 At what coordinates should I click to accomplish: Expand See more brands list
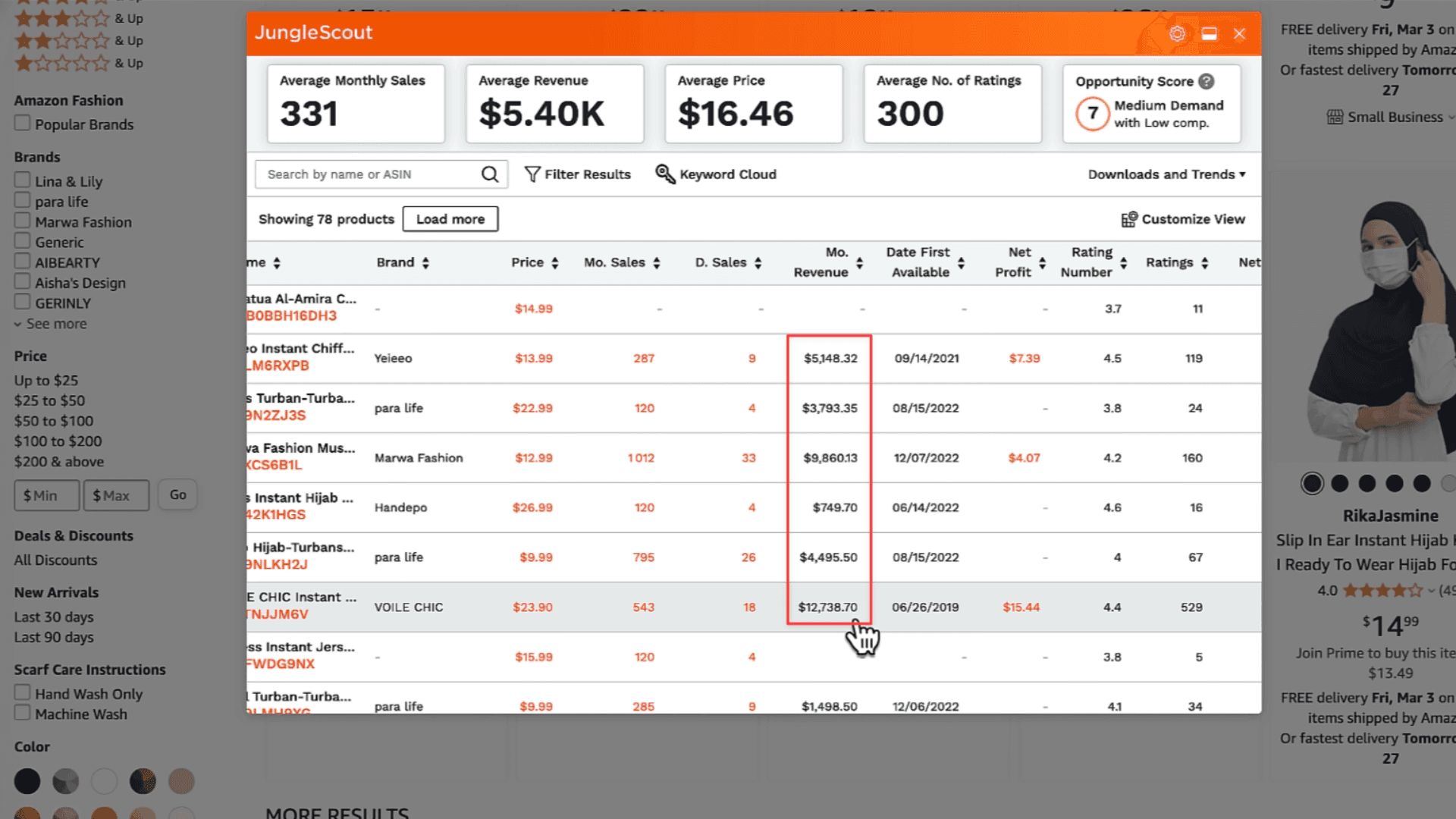(x=51, y=324)
